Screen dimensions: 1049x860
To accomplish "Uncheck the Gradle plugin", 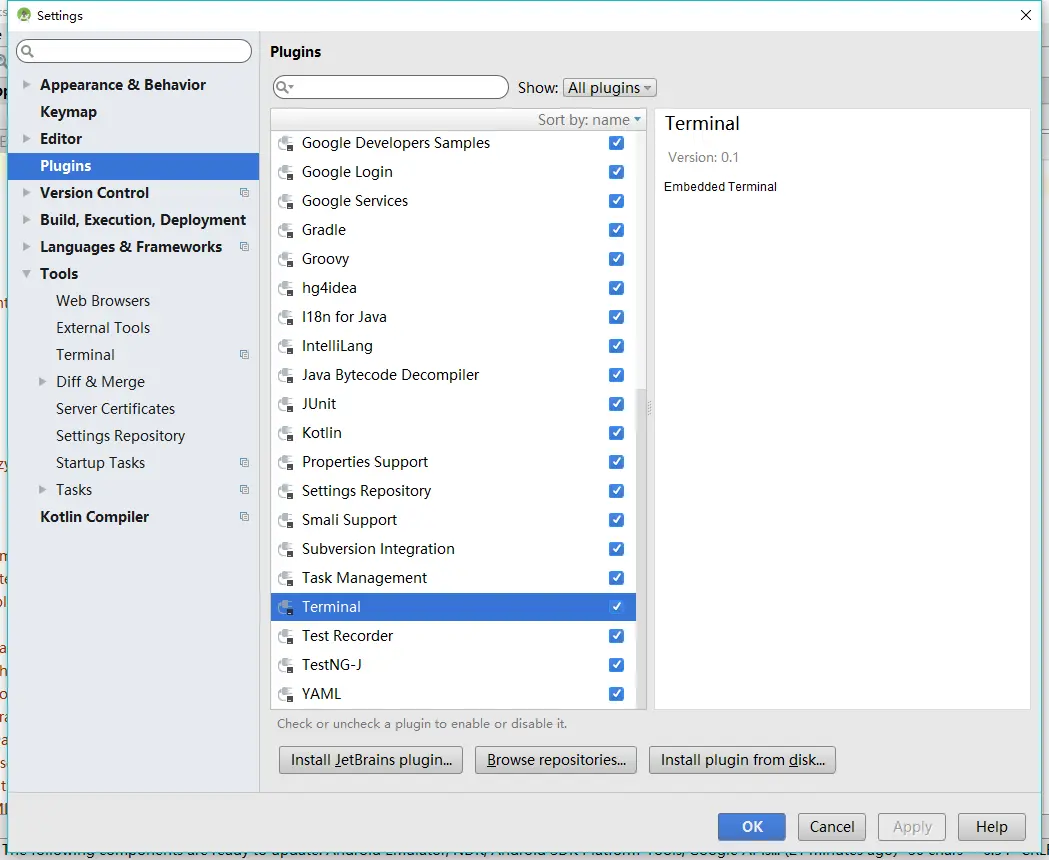I will (616, 230).
